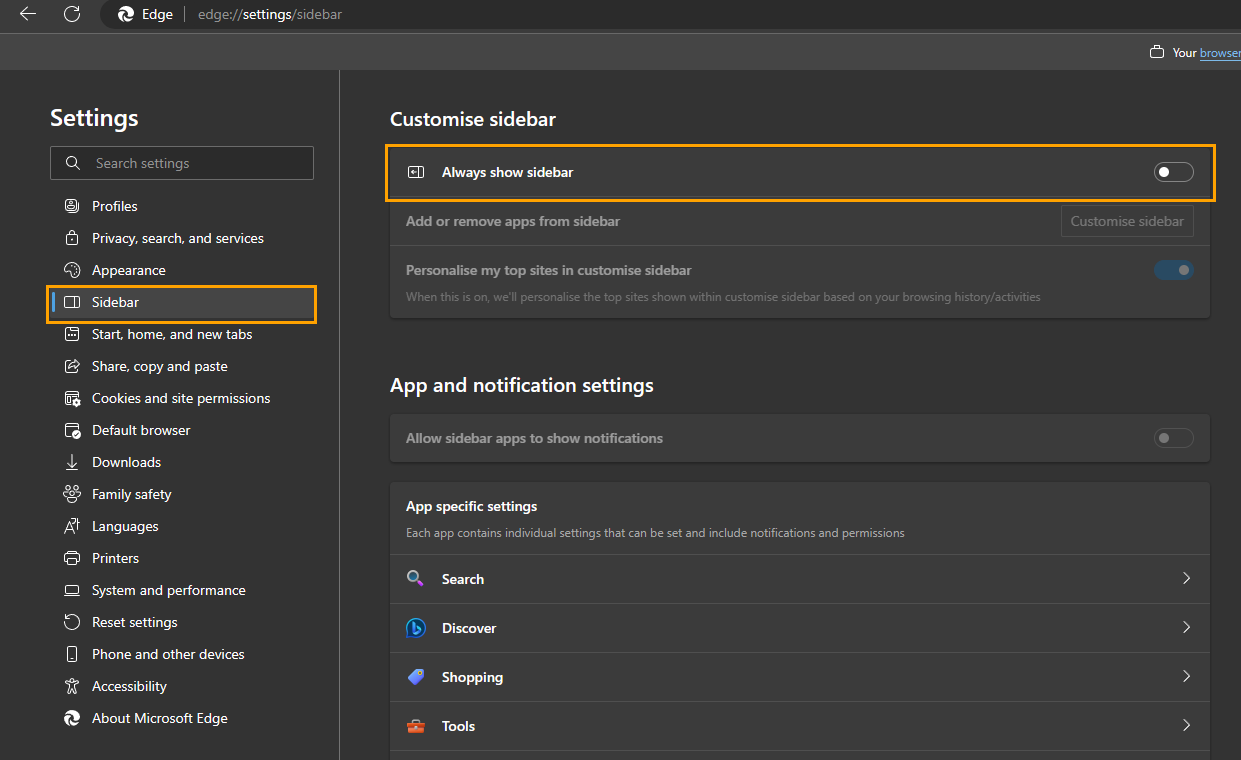The width and height of the screenshot is (1241, 760).
Task: Click the Profiles icon
Action: 72,206
